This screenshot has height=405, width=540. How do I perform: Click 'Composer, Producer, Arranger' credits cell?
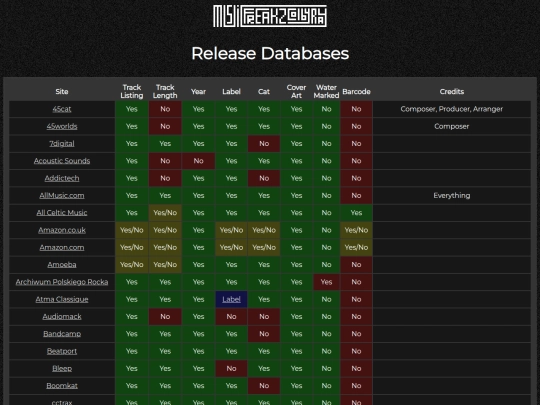pyautogui.click(x=452, y=109)
